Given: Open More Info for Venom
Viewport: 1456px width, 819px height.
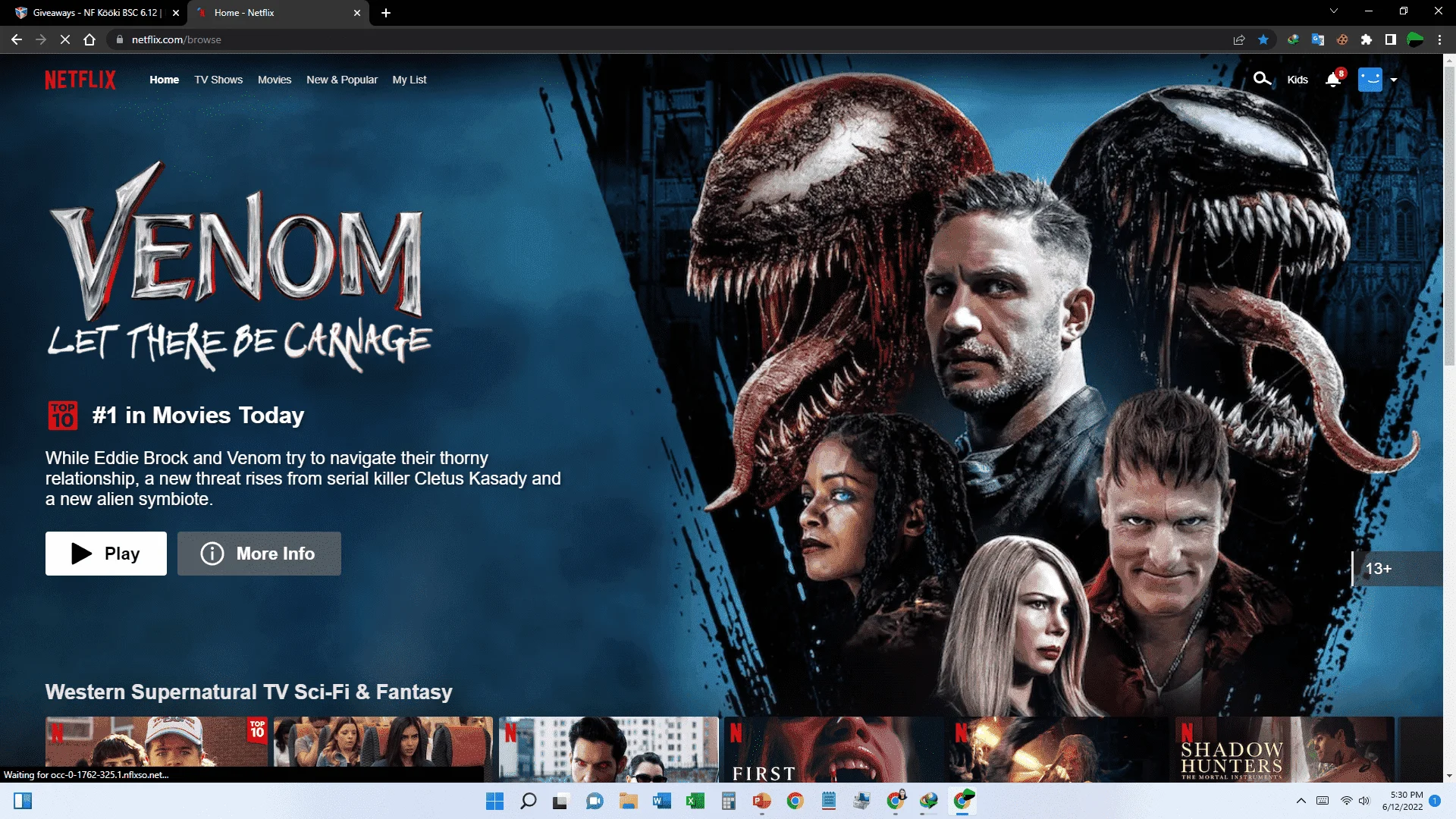Looking at the screenshot, I should tap(259, 554).
